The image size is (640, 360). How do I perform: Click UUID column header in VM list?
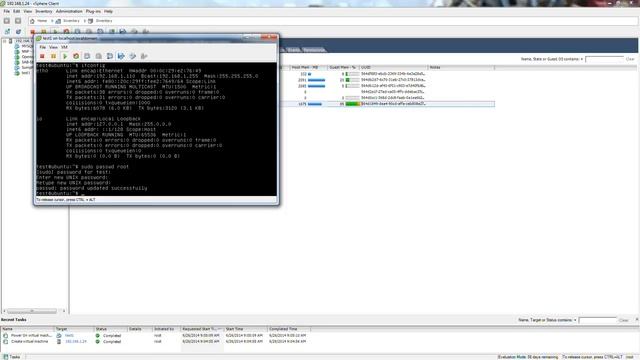click(393, 67)
